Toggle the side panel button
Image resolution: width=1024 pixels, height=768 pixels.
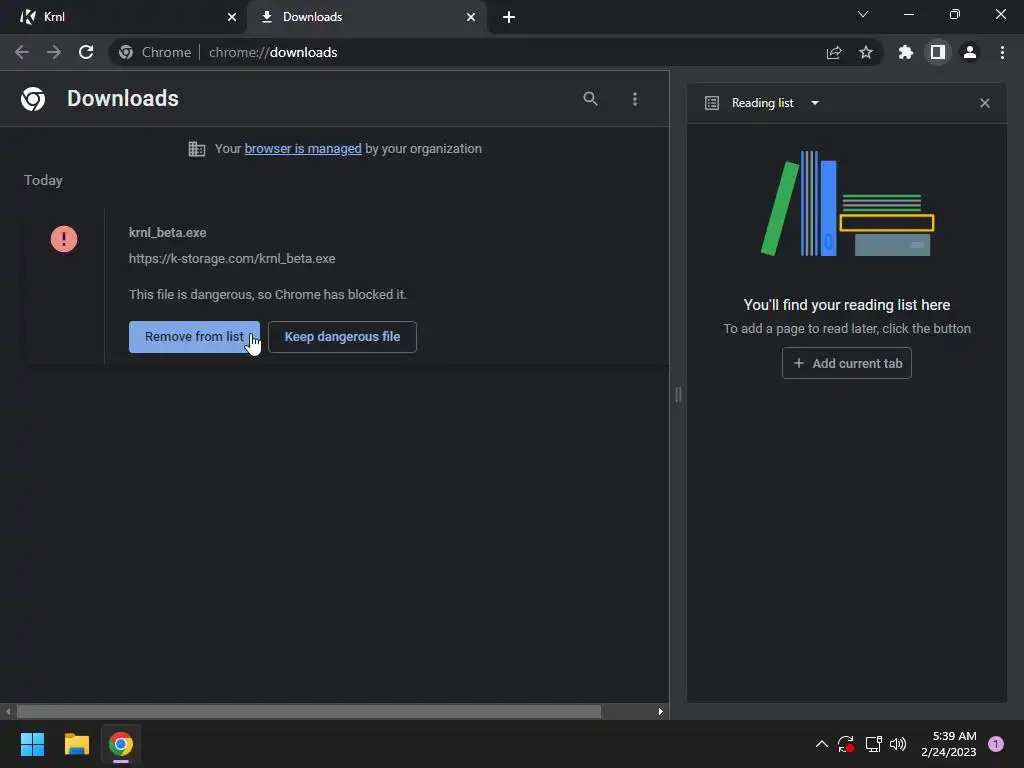938,52
